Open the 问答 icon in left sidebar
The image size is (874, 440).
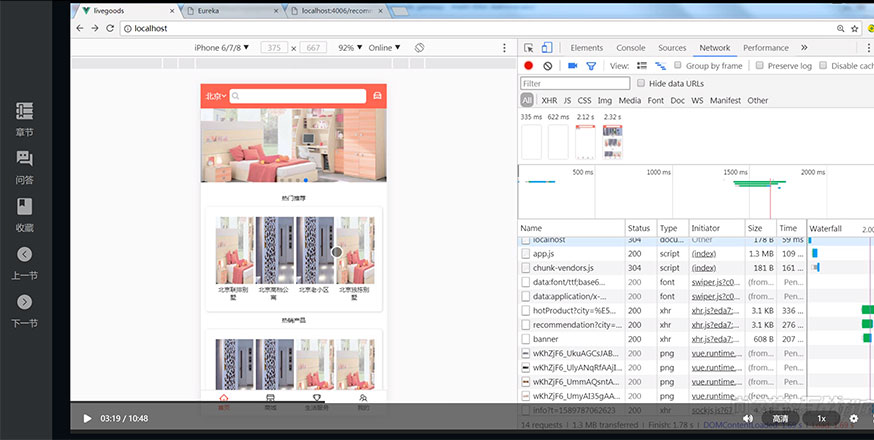(x=24, y=159)
